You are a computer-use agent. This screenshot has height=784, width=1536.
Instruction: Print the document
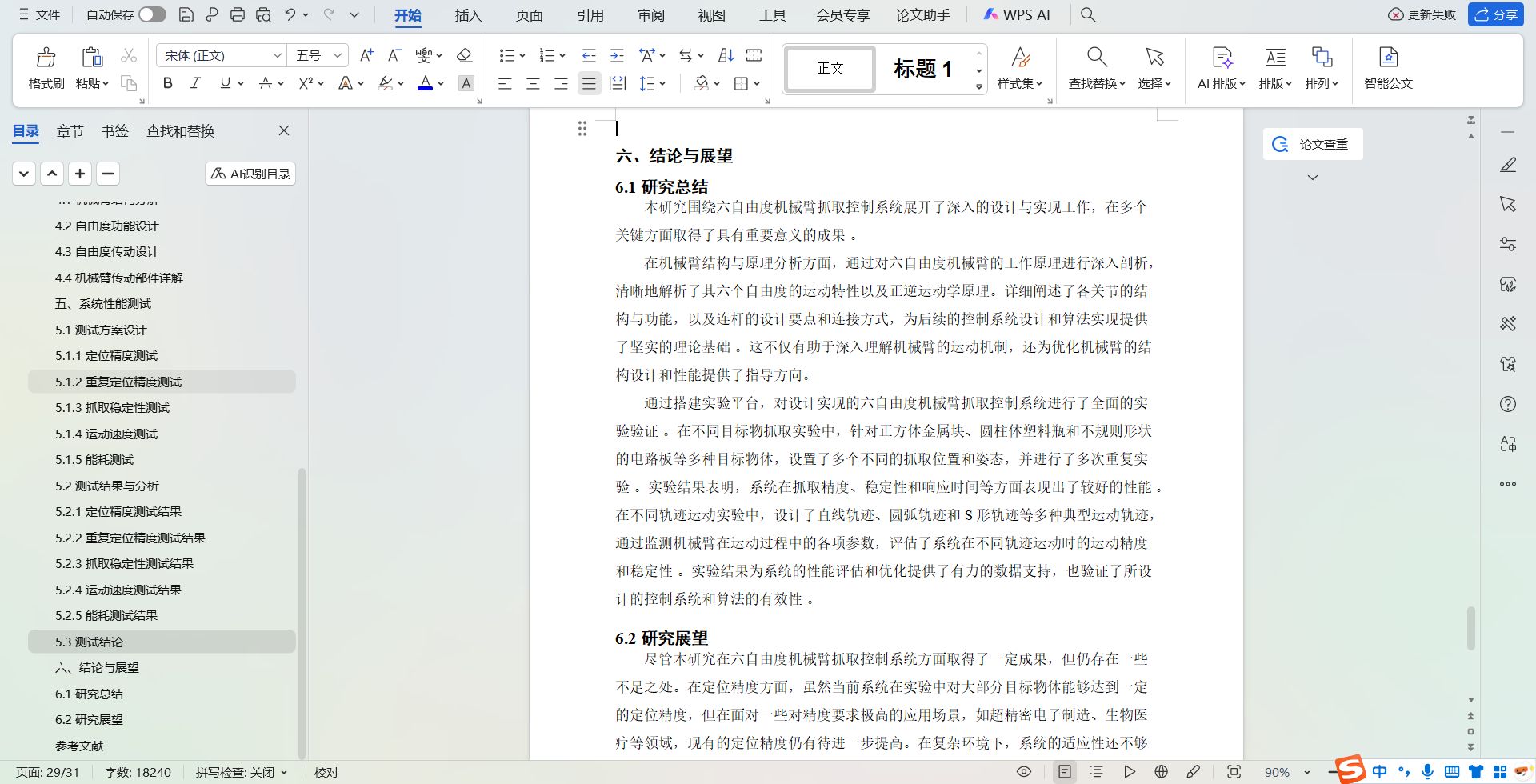pyautogui.click(x=238, y=14)
